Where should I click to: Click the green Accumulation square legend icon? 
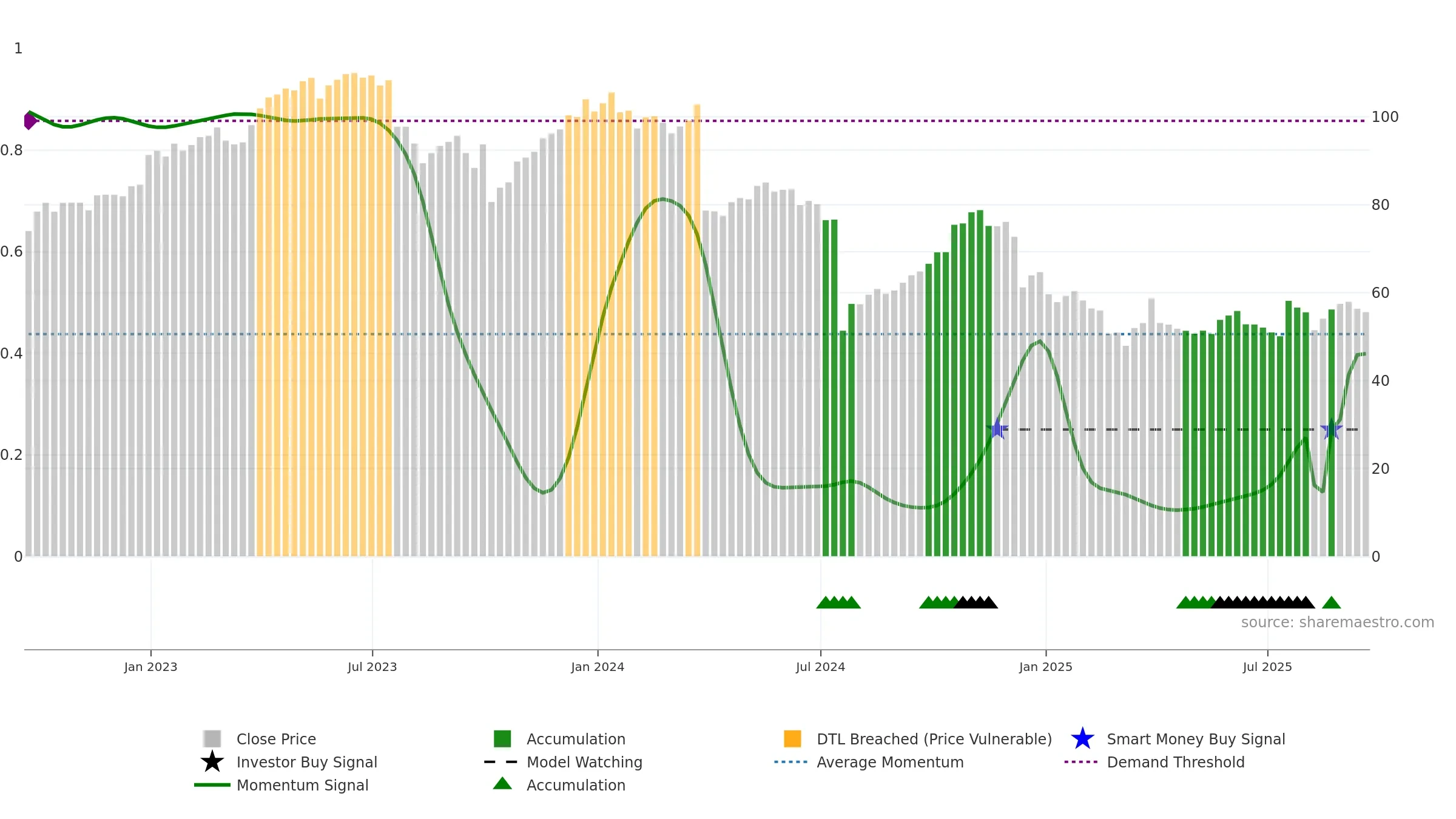click(x=502, y=738)
